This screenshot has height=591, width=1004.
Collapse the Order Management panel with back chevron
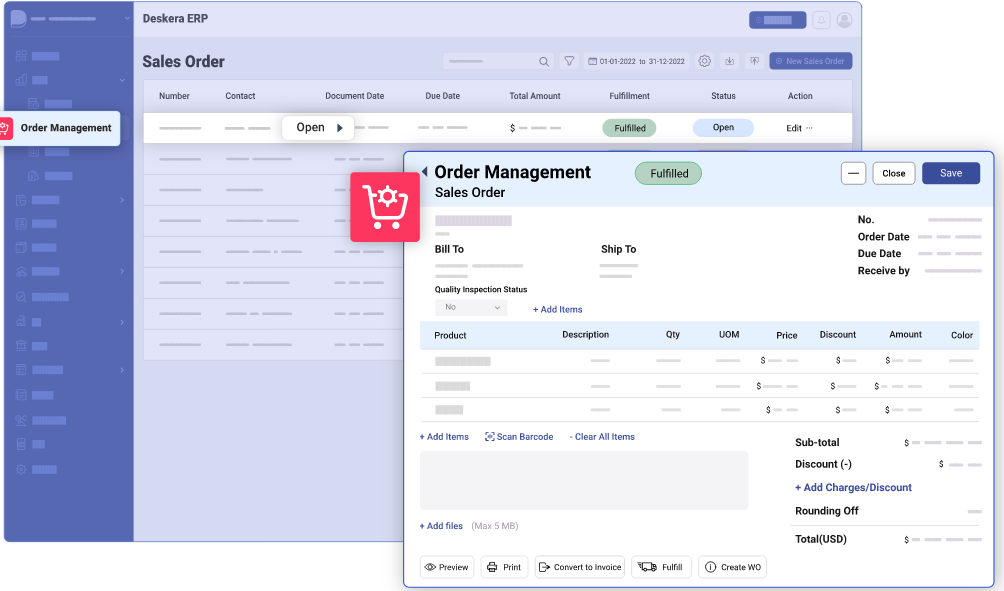coord(426,172)
